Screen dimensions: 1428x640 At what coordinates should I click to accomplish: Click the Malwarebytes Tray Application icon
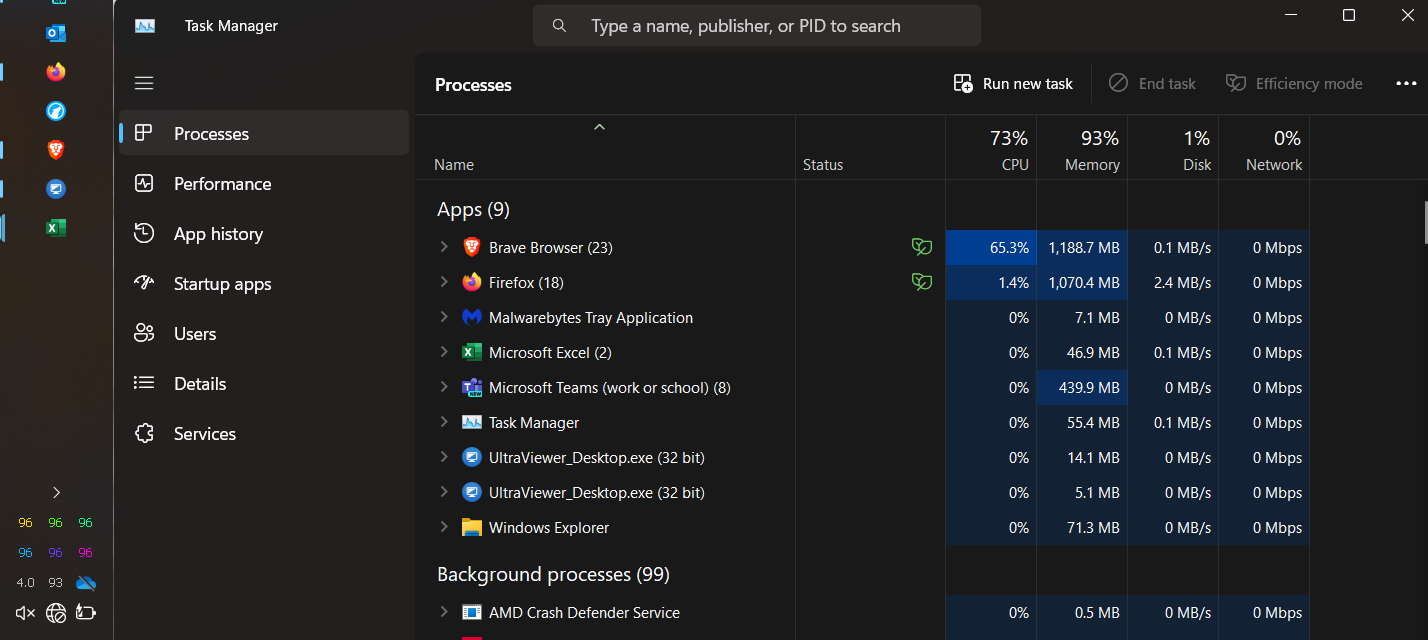472,318
